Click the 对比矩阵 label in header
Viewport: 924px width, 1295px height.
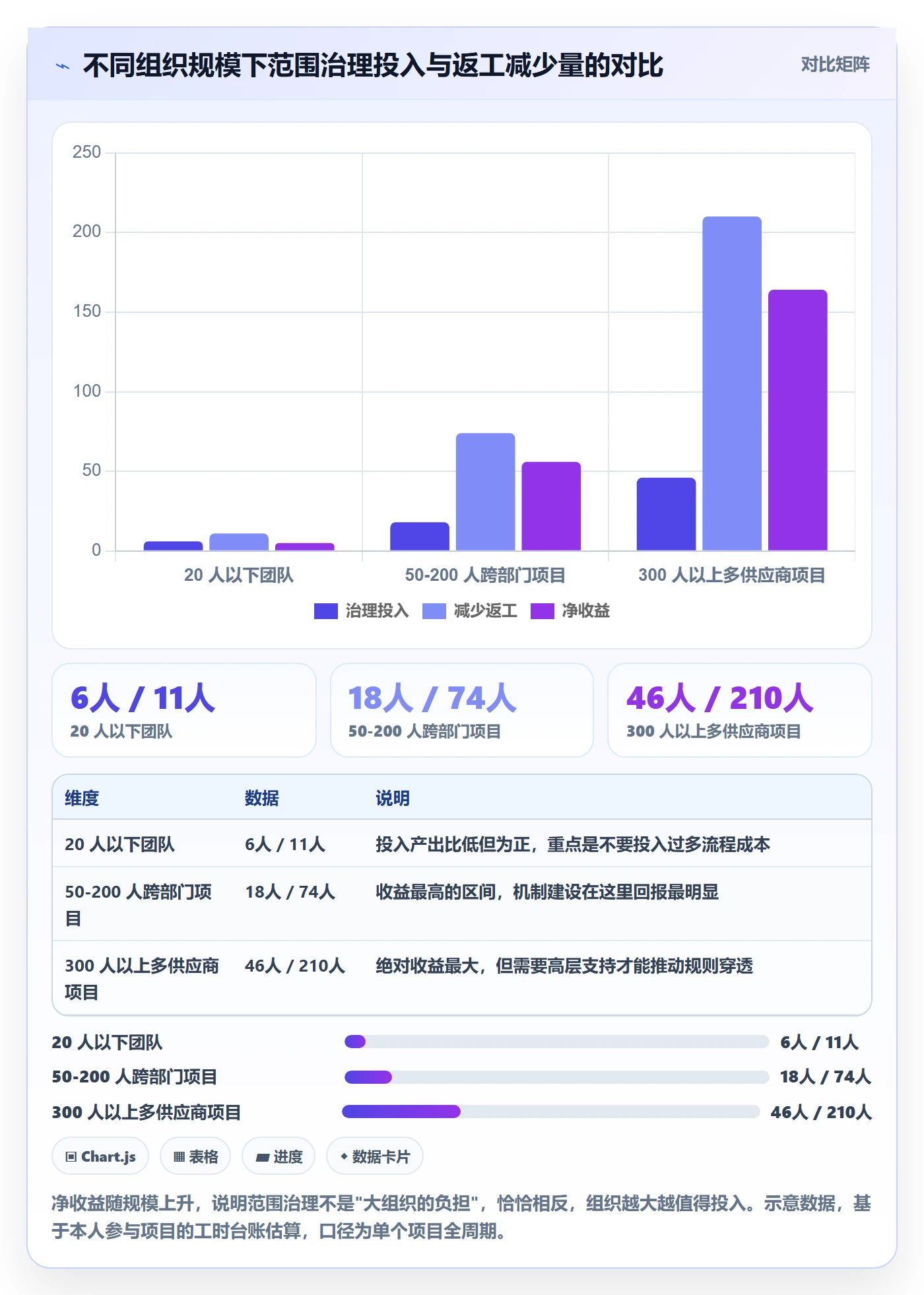pyautogui.click(x=835, y=65)
